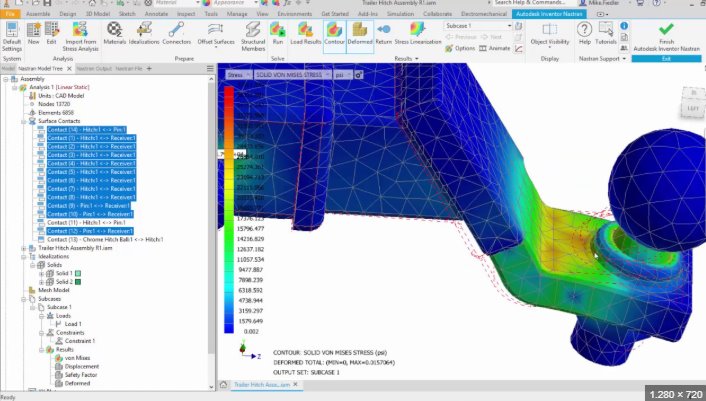
Task: Close the Trailer Hitch document tab
Action: 295,385
